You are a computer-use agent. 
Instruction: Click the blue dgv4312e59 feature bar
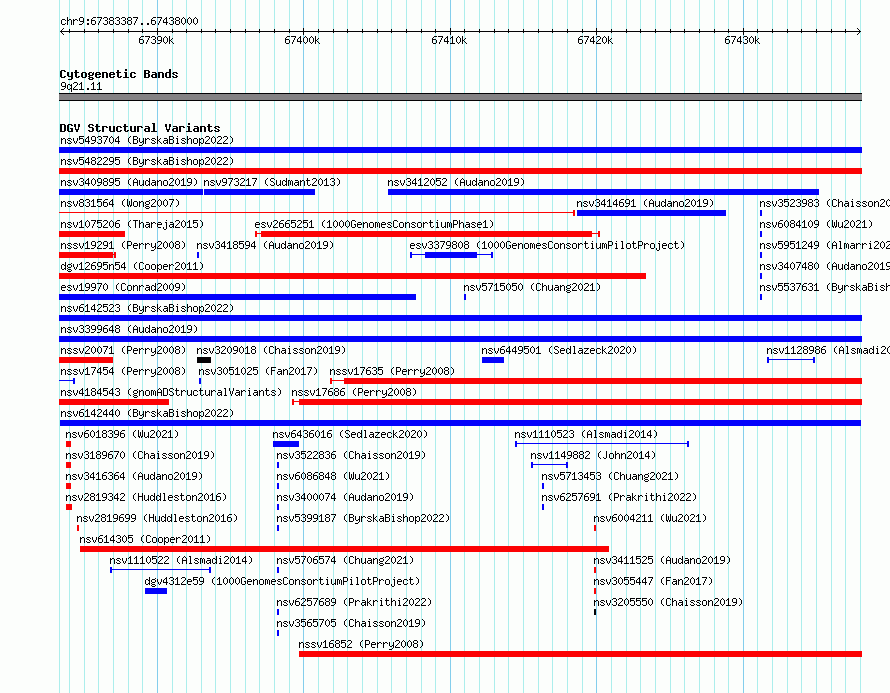point(156,591)
